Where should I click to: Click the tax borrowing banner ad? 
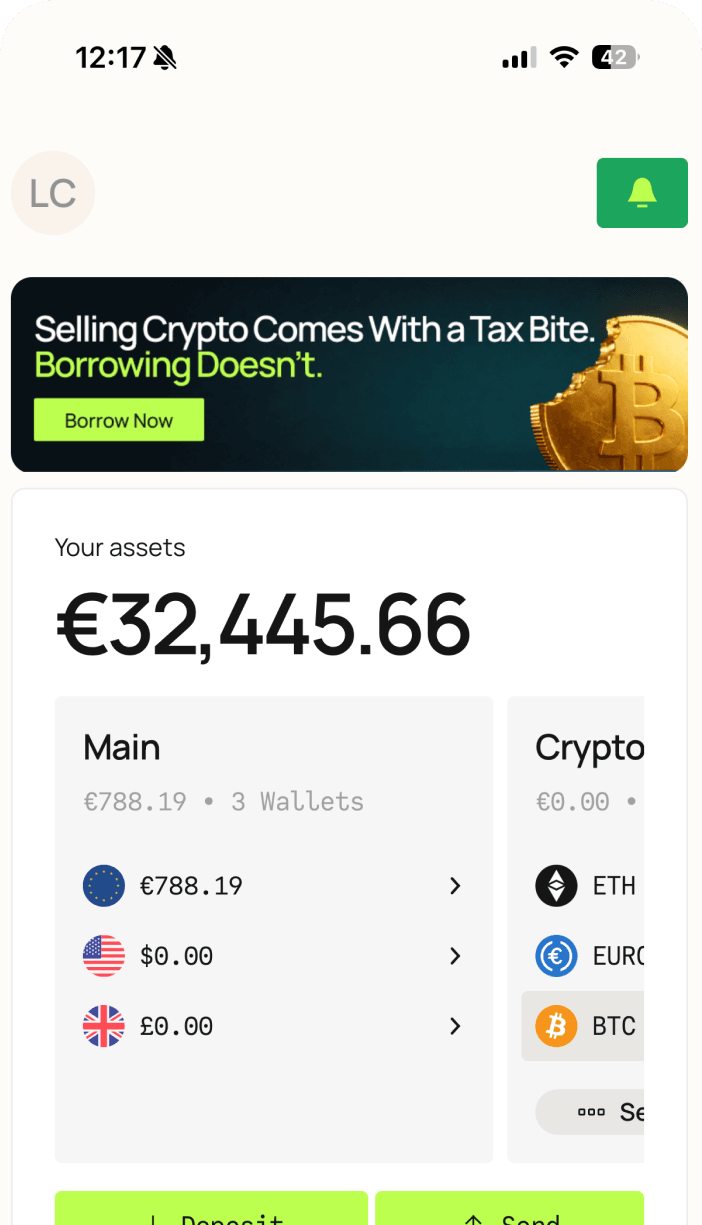point(349,374)
